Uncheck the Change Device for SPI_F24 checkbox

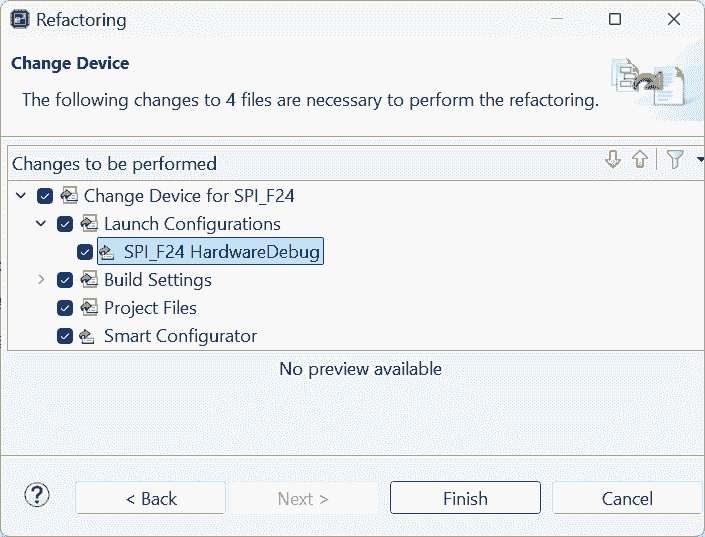point(45,196)
